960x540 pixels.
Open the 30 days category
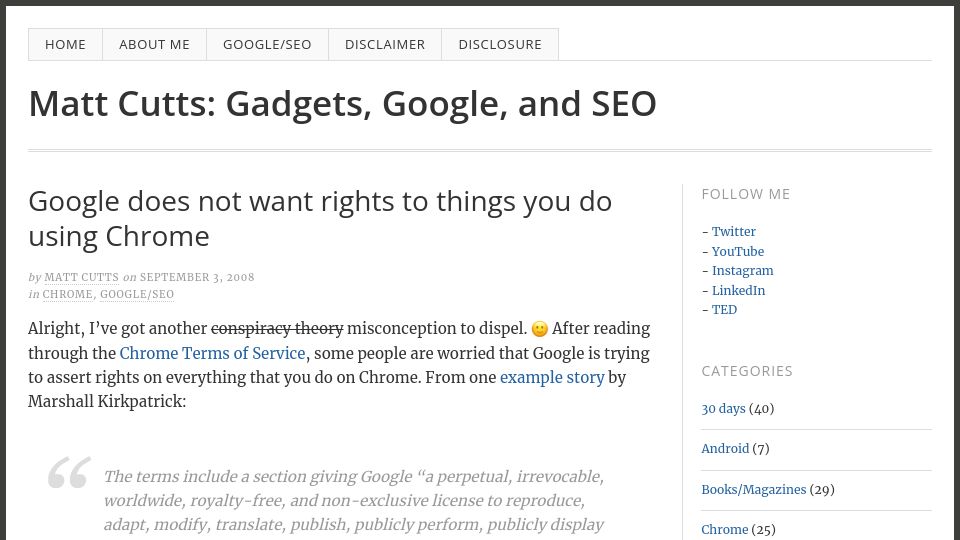[723, 408]
